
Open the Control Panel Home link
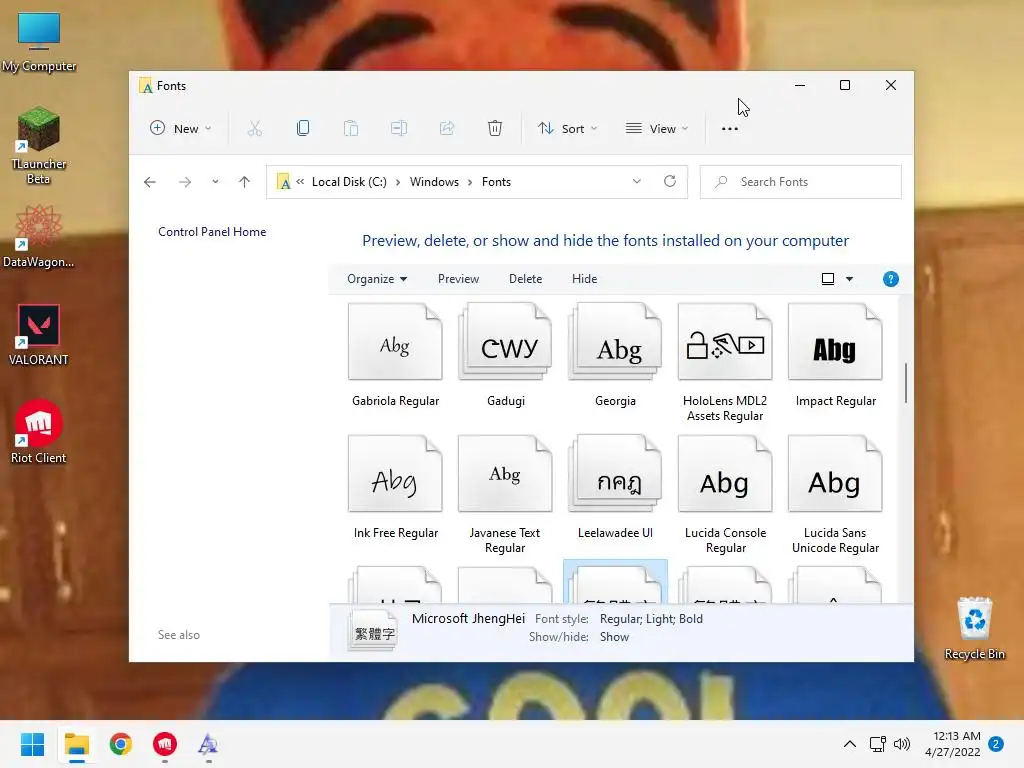212,232
